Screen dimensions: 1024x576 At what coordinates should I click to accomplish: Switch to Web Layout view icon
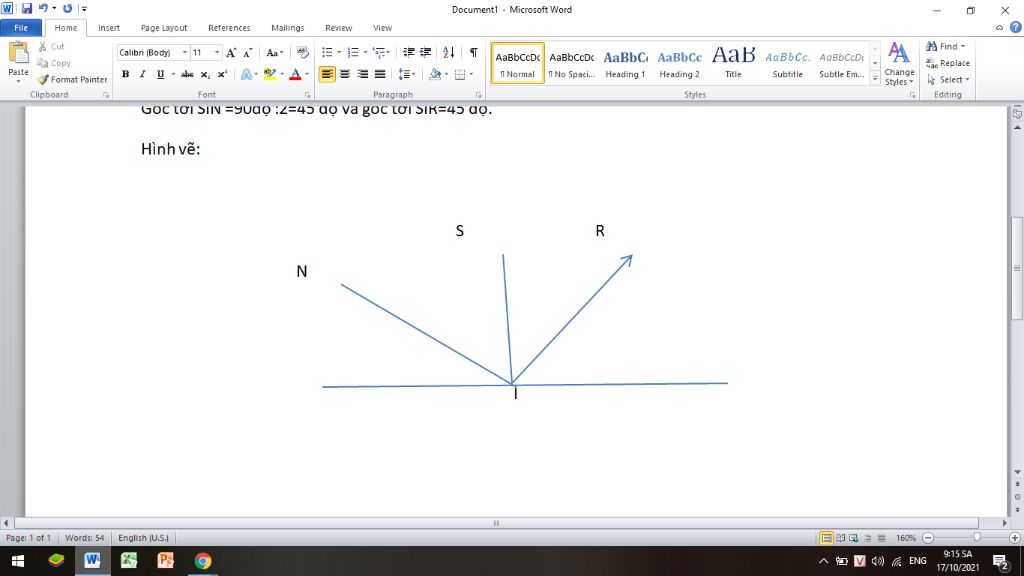click(x=854, y=538)
